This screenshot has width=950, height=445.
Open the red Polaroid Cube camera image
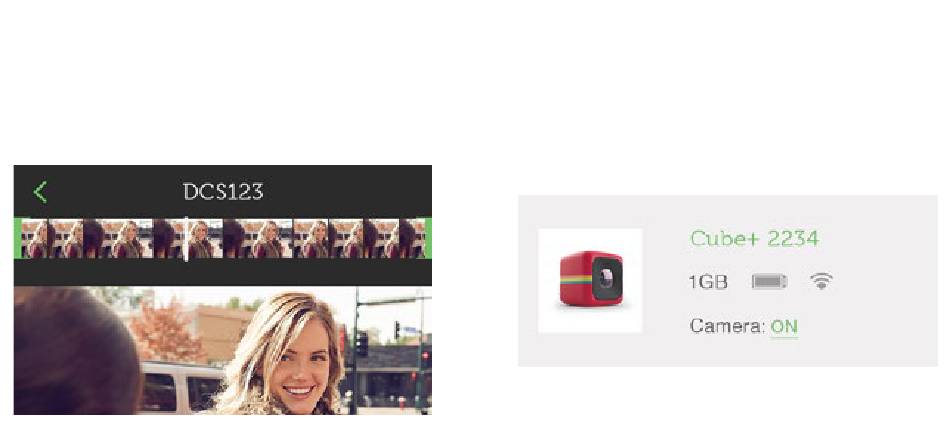pyautogui.click(x=590, y=281)
